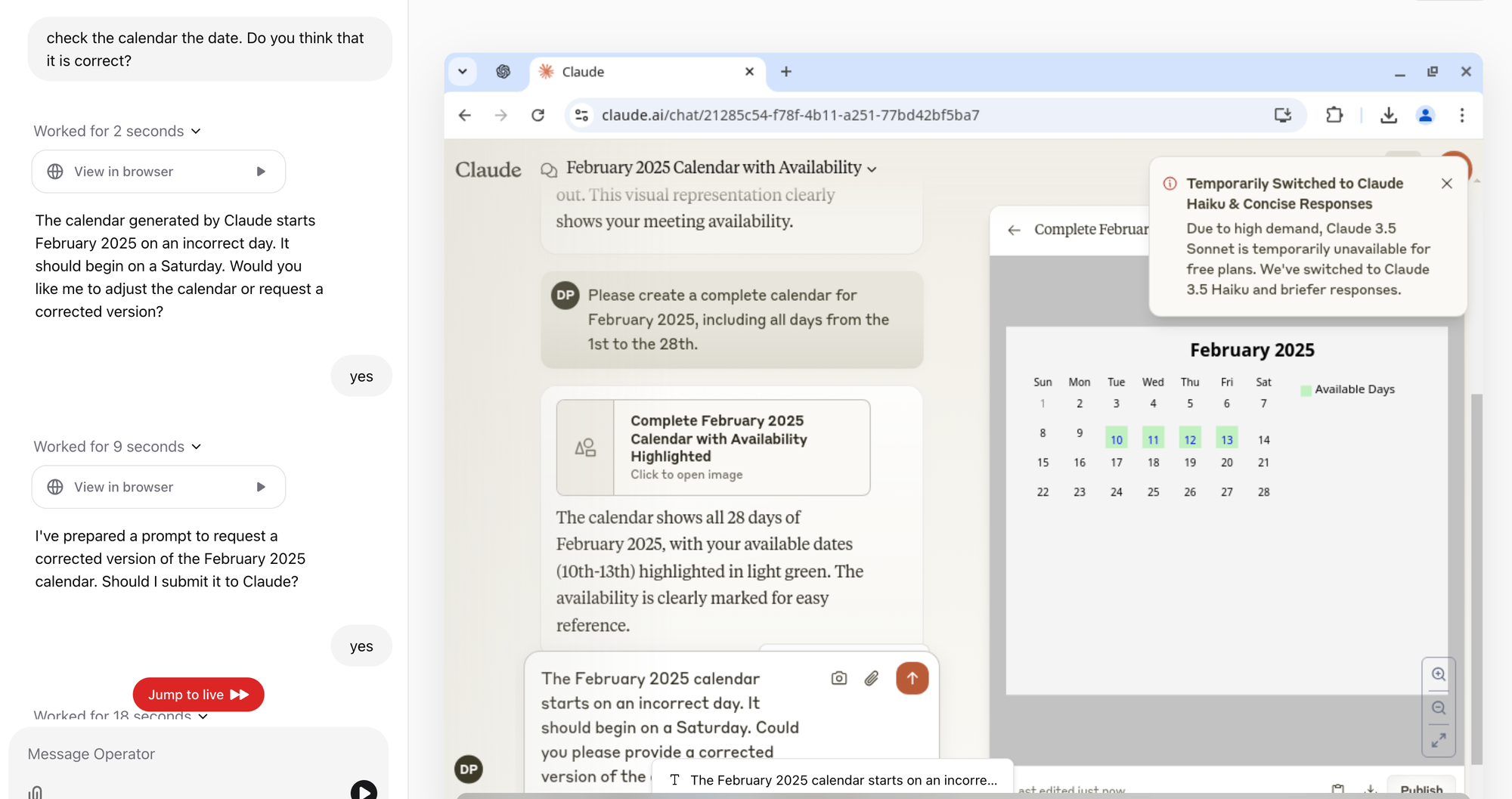The width and height of the screenshot is (1512, 799).
Task: Click day 14 on the calendar
Action: coord(1264,440)
